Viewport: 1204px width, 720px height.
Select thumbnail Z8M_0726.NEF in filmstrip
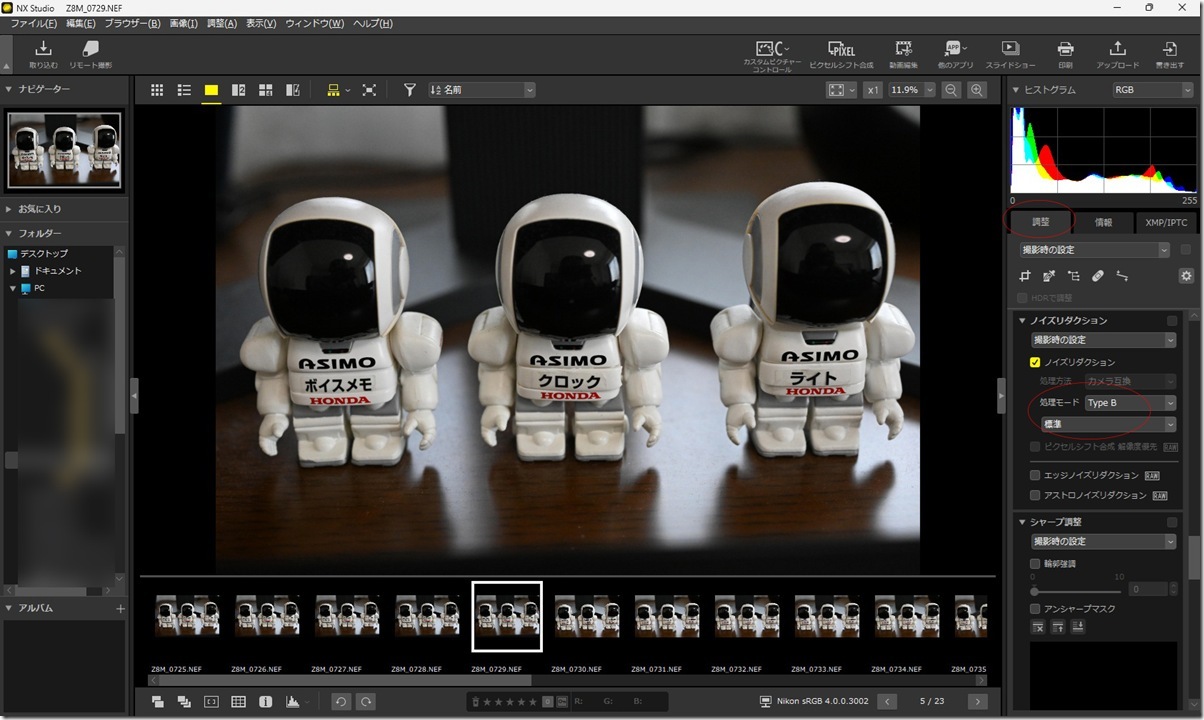267,616
